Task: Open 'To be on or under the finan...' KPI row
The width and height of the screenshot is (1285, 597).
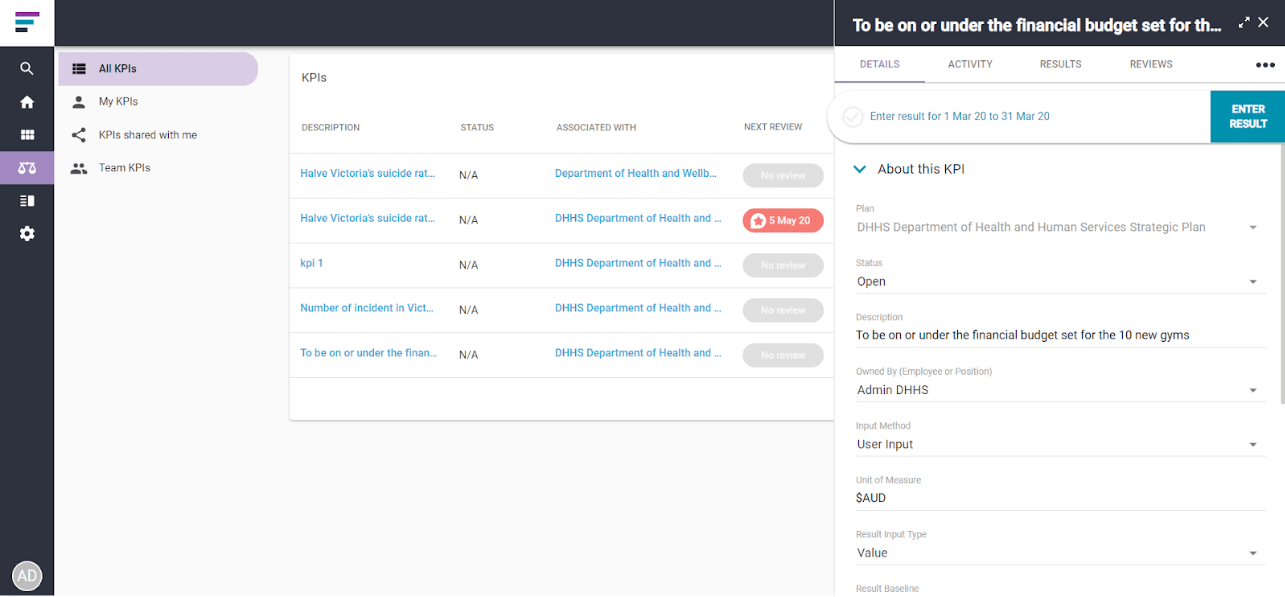Action: point(368,353)
